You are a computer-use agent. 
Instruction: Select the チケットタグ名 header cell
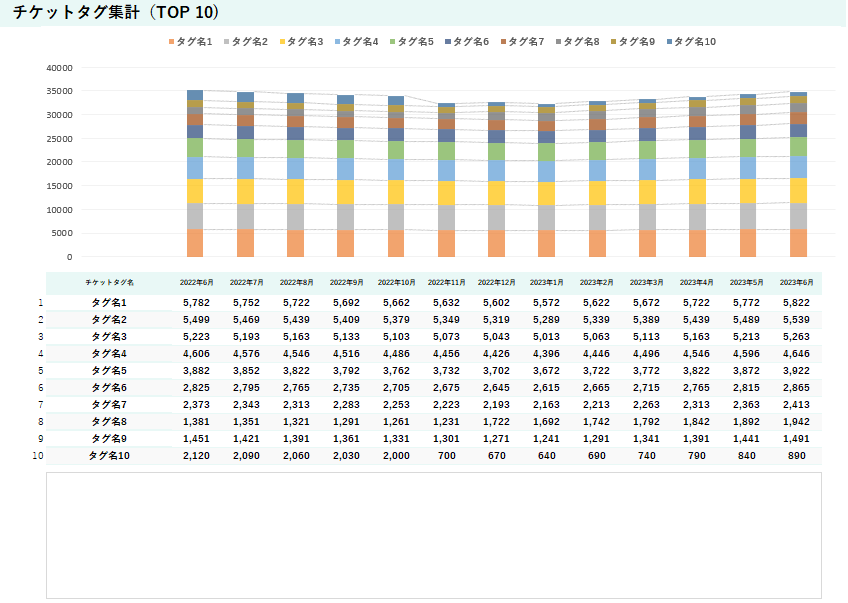pos(109,283)
